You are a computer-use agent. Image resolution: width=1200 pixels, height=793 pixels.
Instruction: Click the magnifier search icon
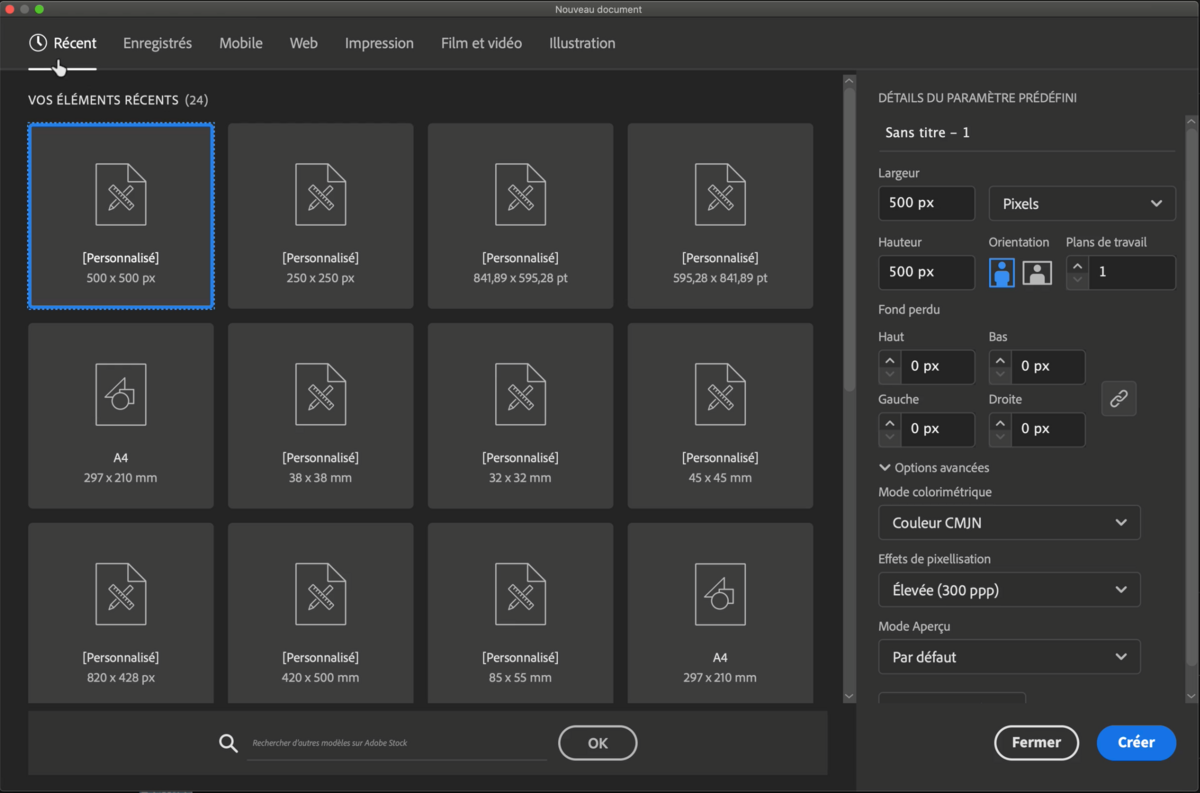pyautogui.click(x=229, y=743)
